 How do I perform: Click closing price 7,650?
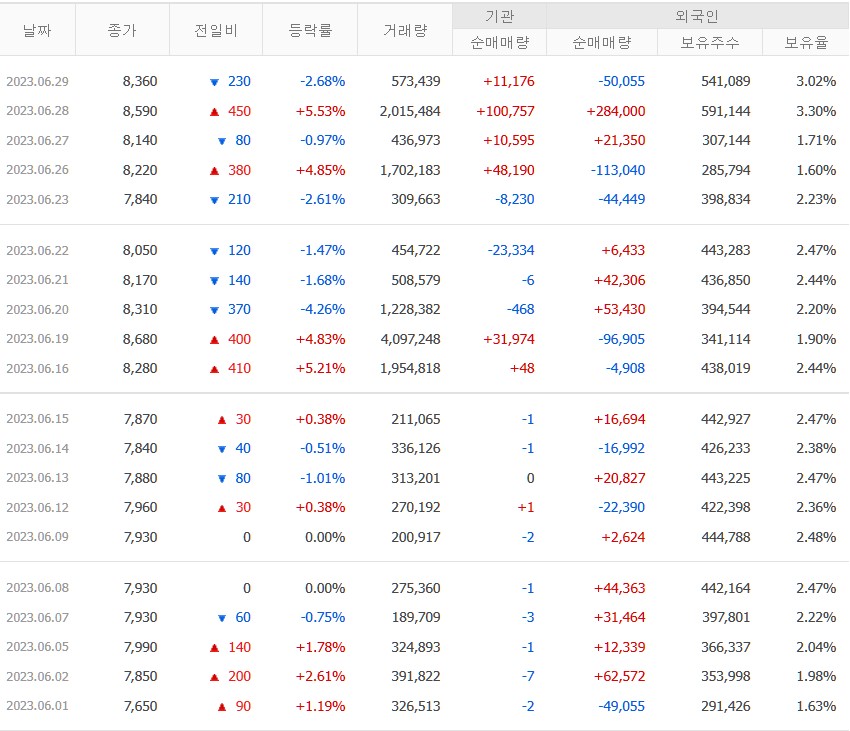(x=140, y=706)
